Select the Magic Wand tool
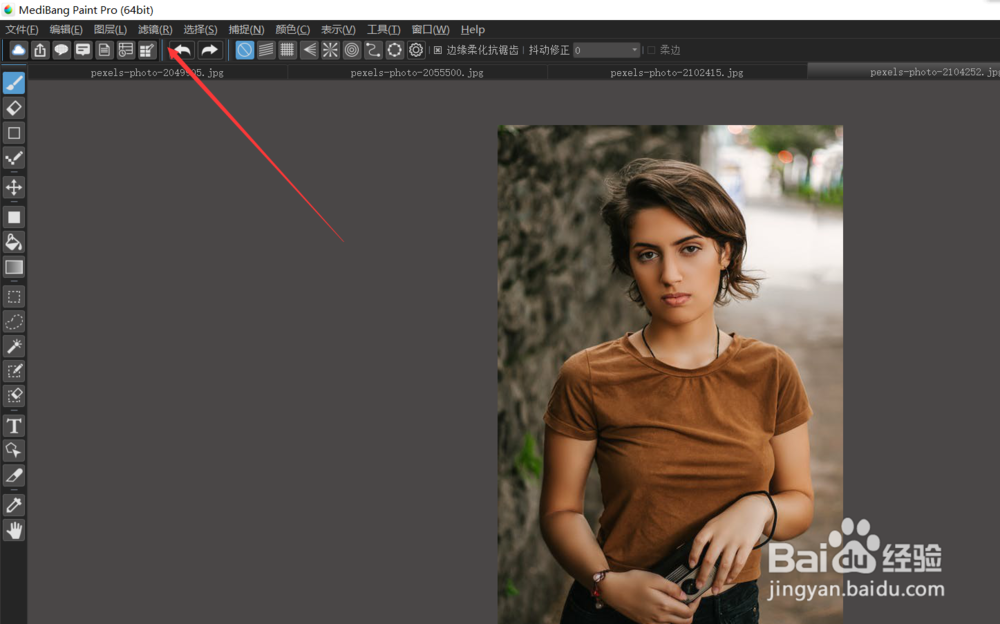 pyautogui.click(x=14, y=346)
